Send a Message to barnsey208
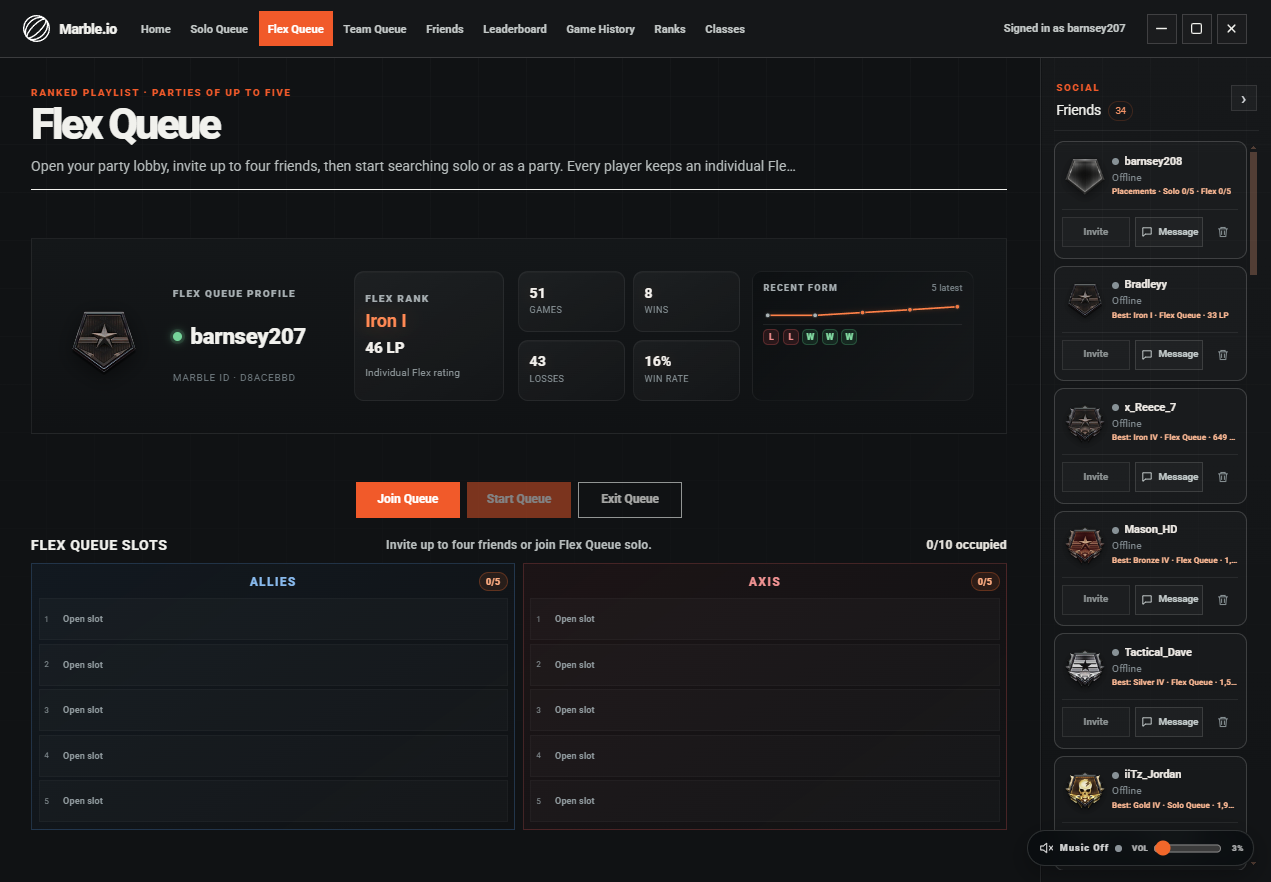1271x882 pixels. 1169,232
